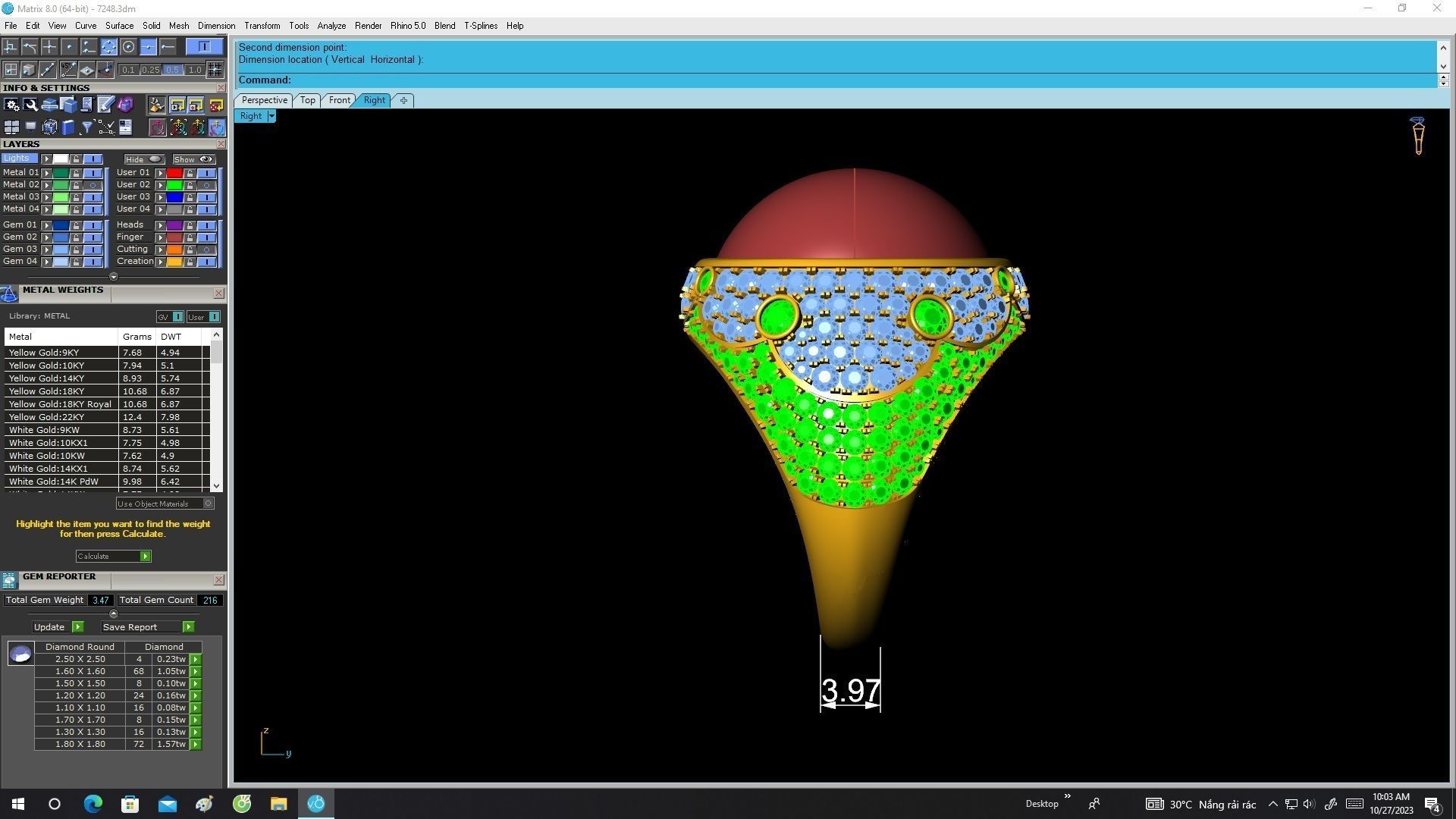Click the User 01 red color swatch

click(174, 173)
